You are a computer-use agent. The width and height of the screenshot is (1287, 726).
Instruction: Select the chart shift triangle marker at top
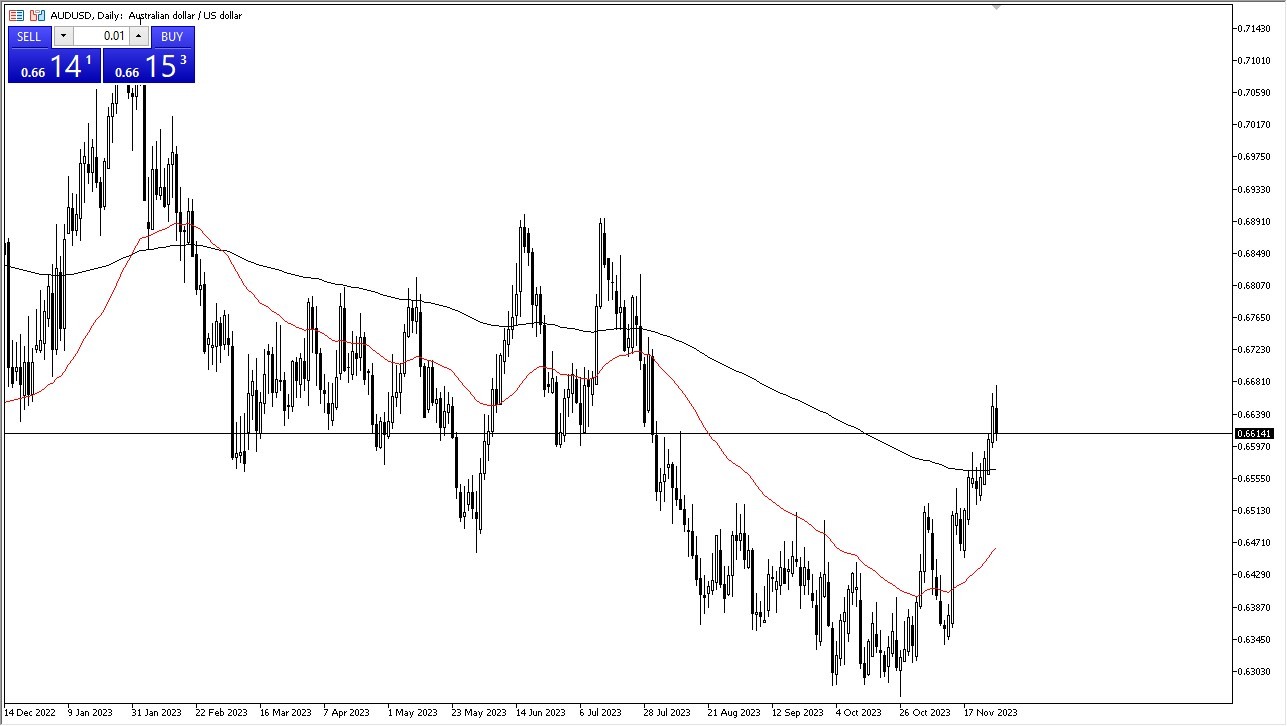(x=996, y=8)
